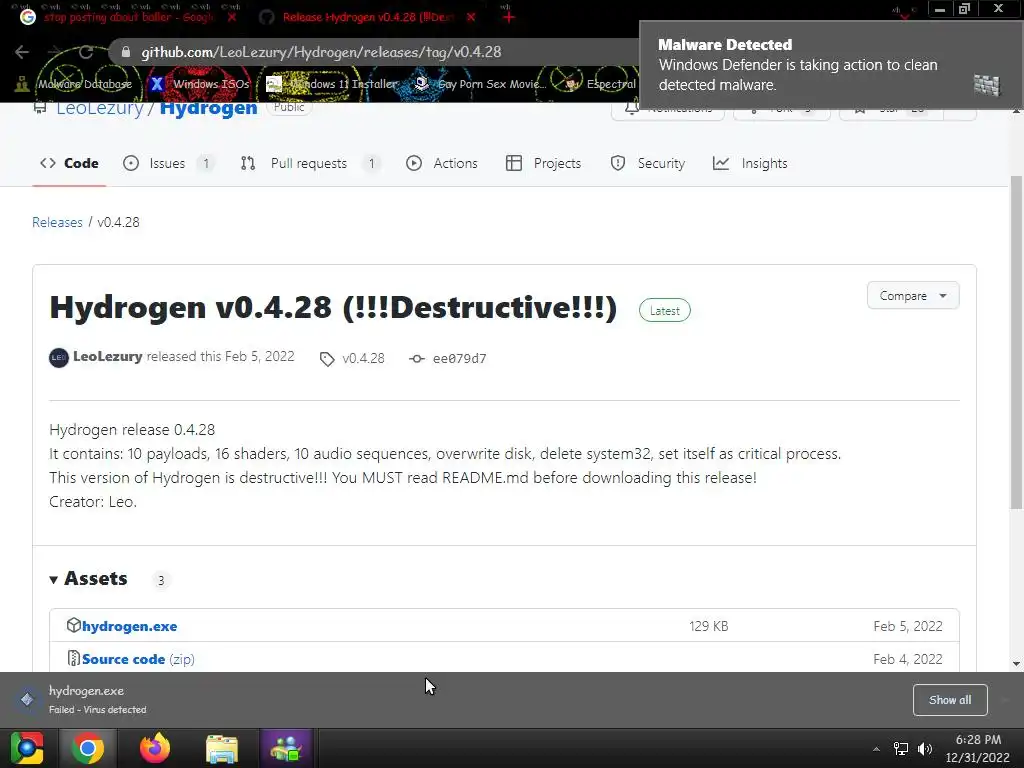Open the Issues tab
This screenshot has width=1024, height=768.
[168, 163]
